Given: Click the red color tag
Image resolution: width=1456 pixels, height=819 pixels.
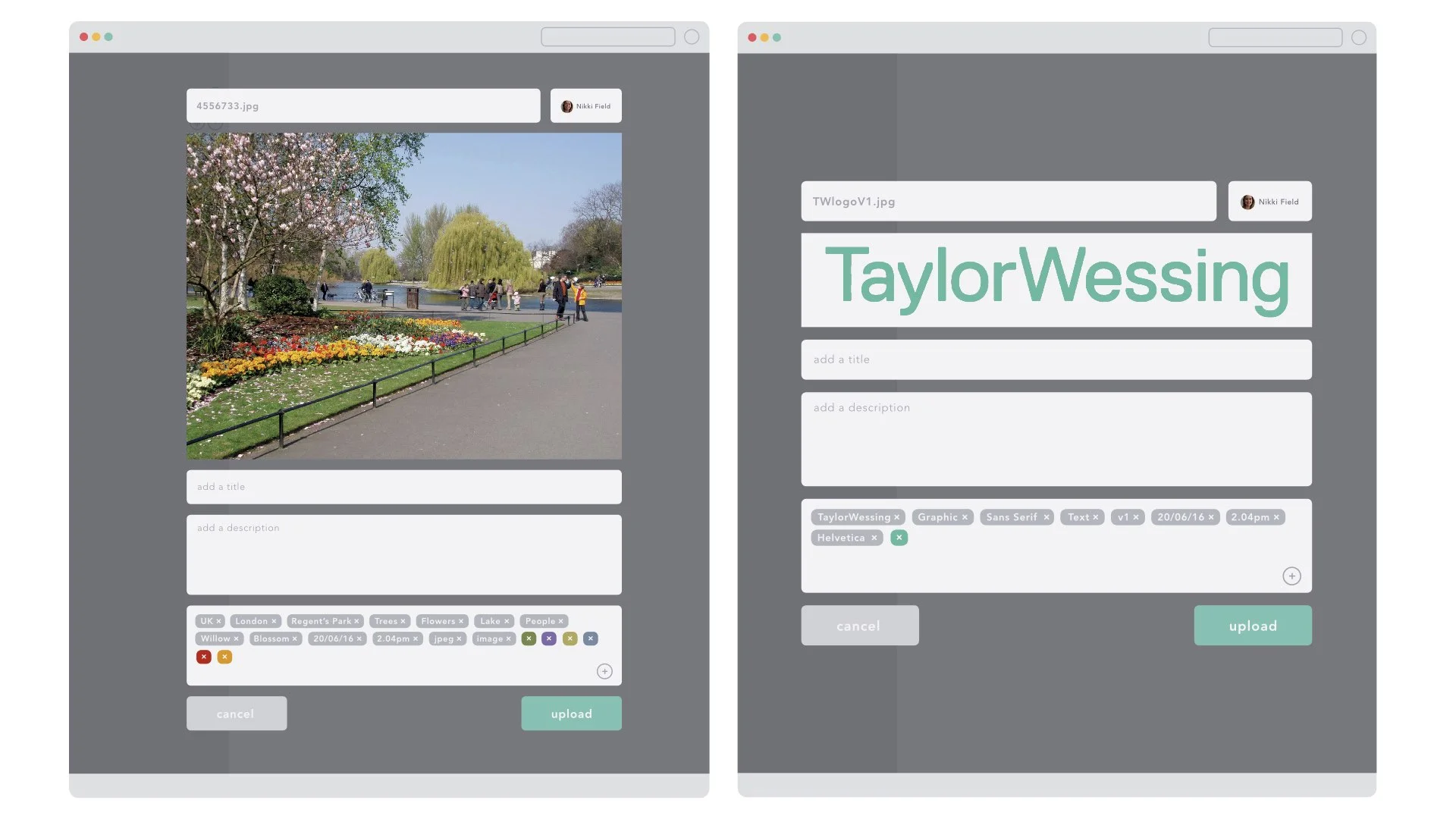Looking at the screenshot, I should [x=203, y=657].
